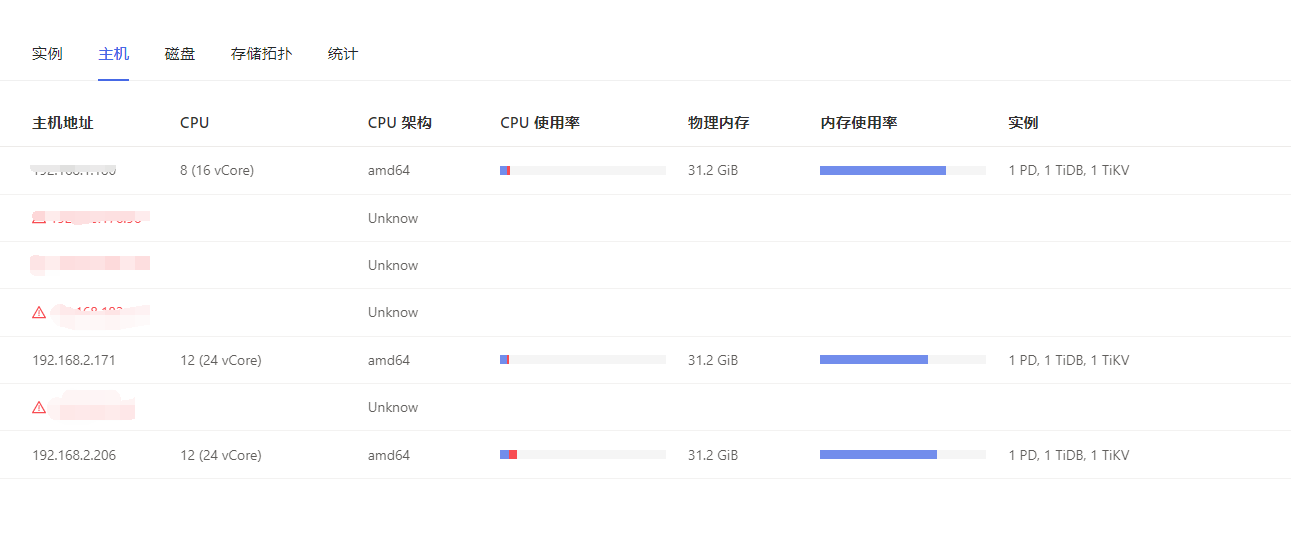This screenshot has width=1291, height=537.
Task: Click memory usage bar of 8 (16 vCore) host
Action: pyautogui.click(x=903, y=171)
